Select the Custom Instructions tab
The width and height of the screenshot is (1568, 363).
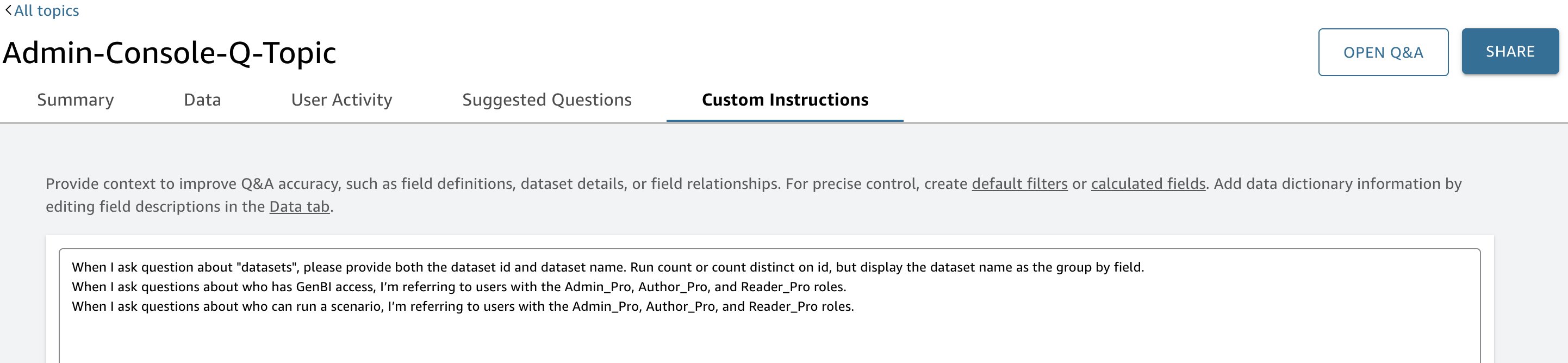click(785, 100)
